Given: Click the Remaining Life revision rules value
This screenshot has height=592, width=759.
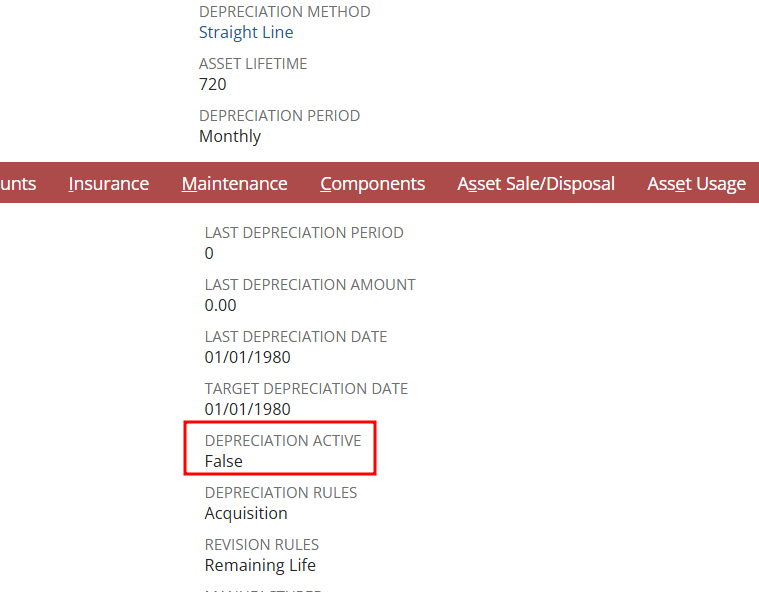Looking at the screenshot, I should coord(260,565).
